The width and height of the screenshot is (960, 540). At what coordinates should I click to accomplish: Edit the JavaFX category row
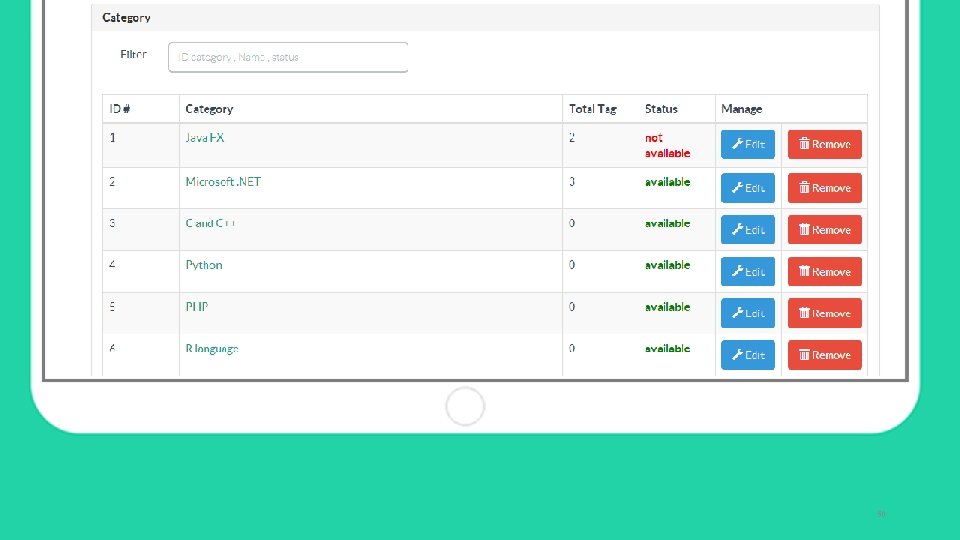tap(748, 144)
